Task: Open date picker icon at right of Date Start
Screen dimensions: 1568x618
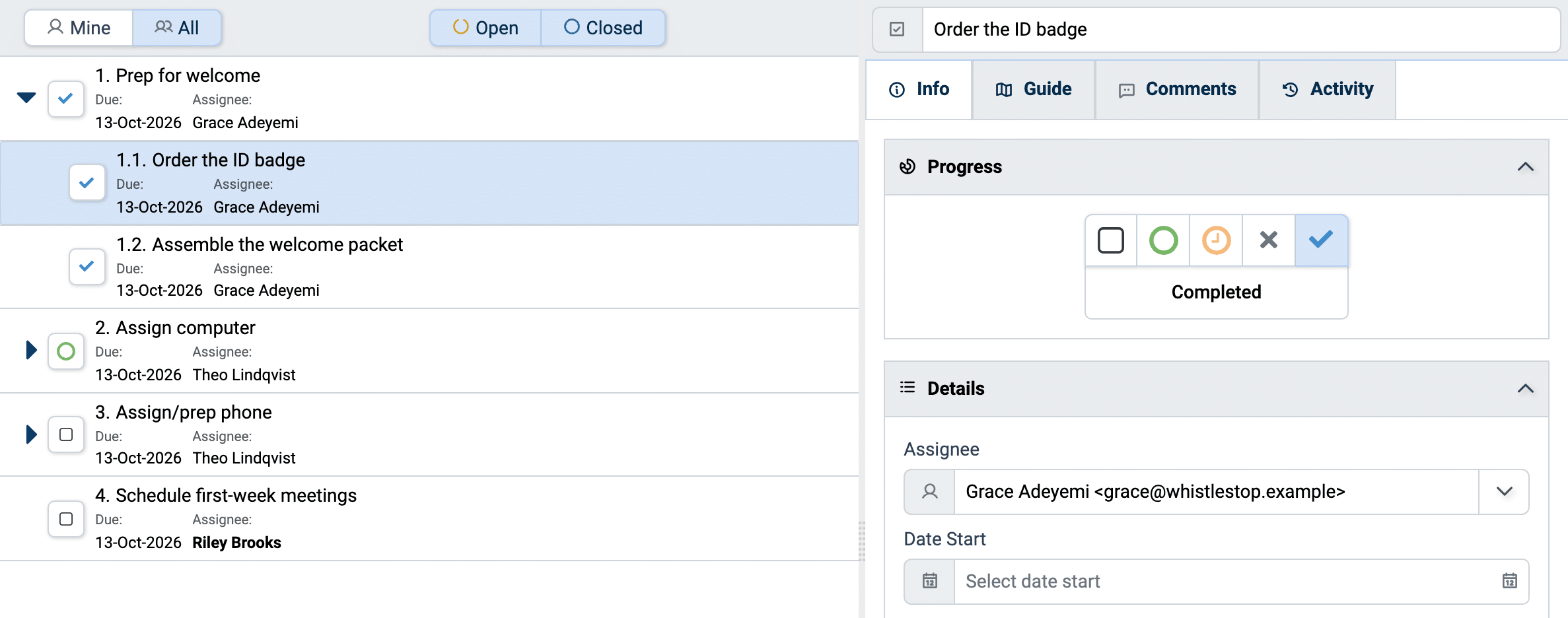Action: point(1510,581)
